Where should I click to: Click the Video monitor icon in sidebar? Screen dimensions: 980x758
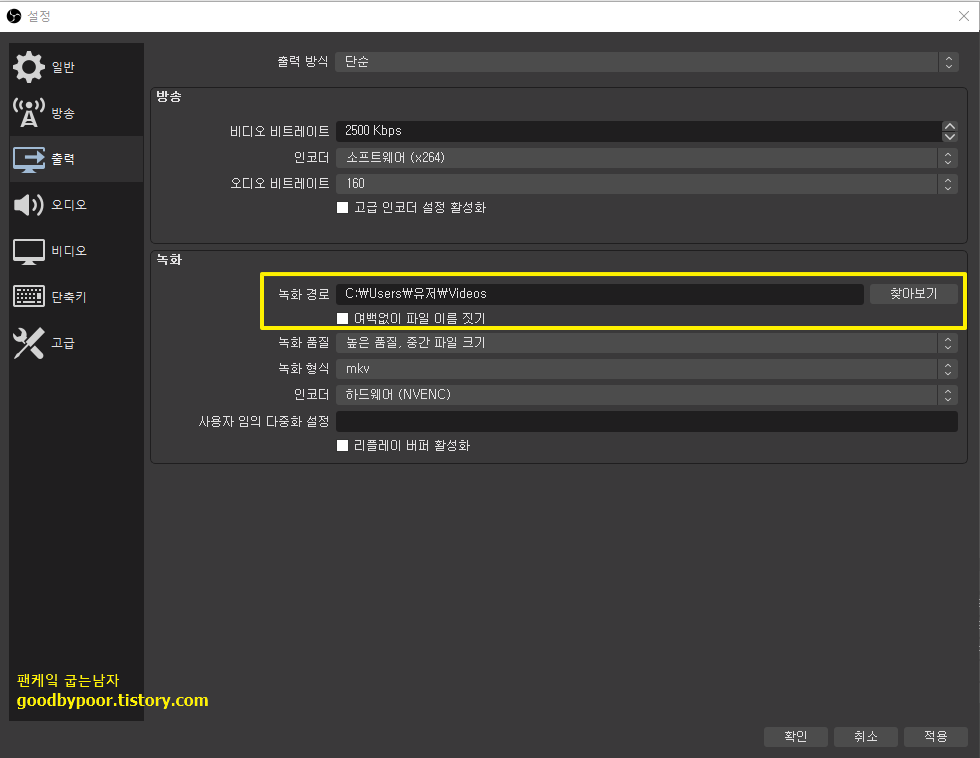tap(29, 251)
